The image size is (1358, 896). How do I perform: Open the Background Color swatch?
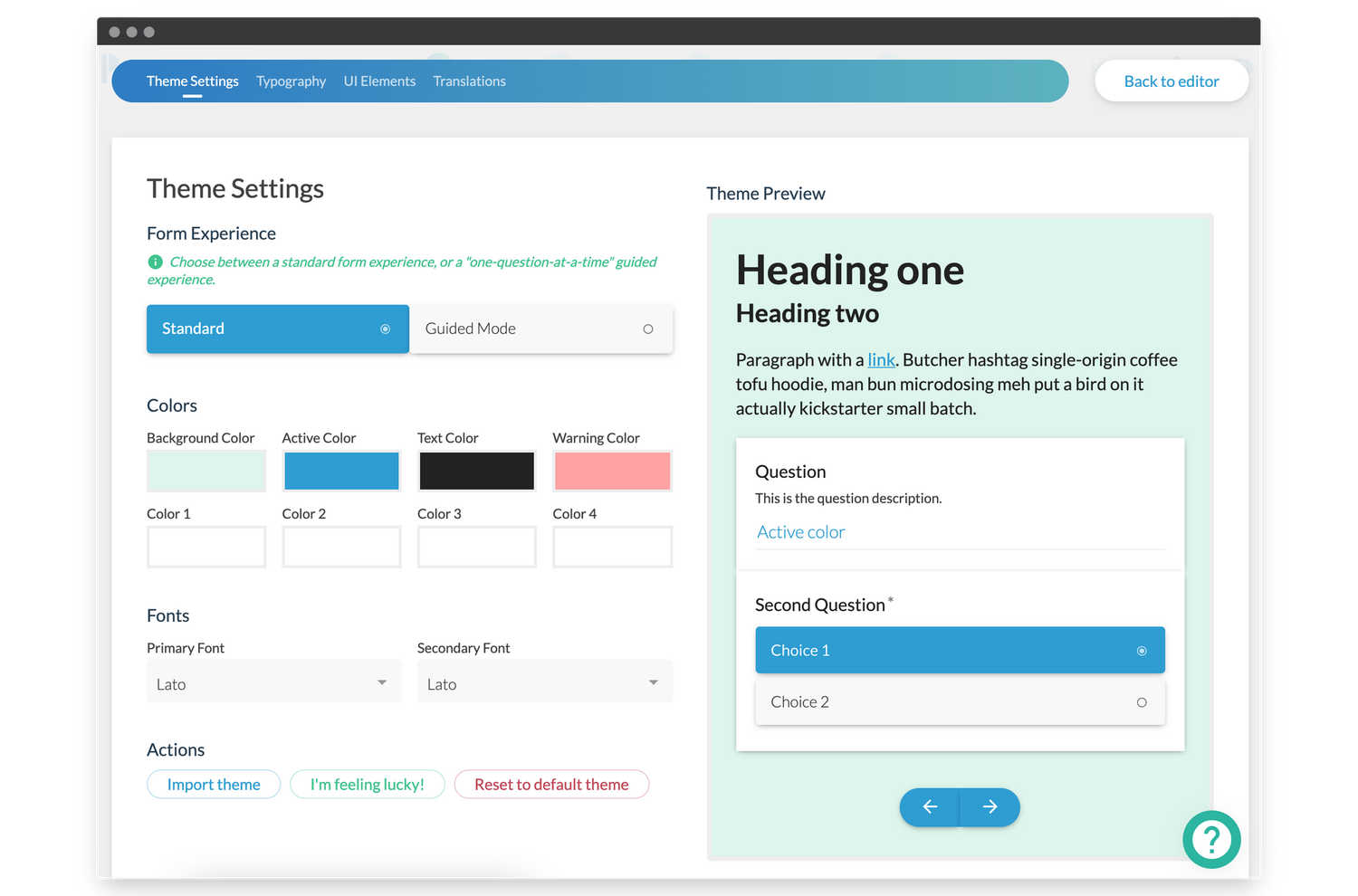206,471
